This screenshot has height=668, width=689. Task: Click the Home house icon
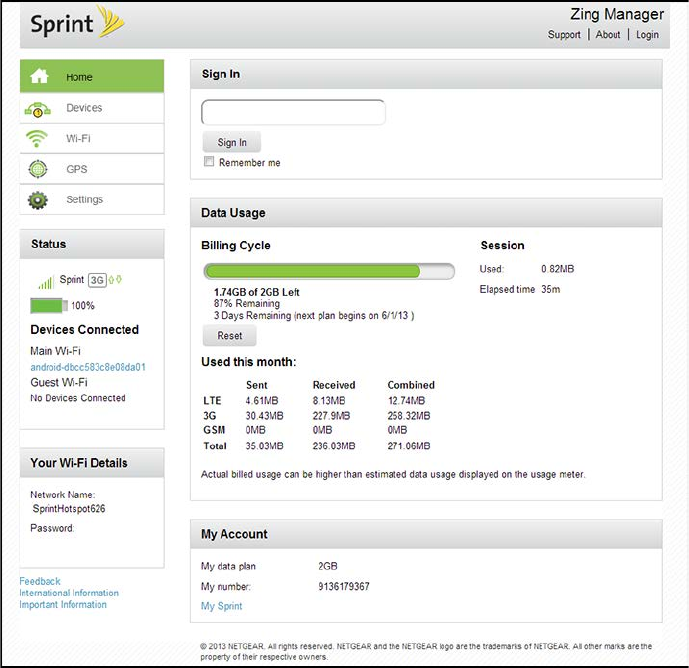click(x=39, y=77)
